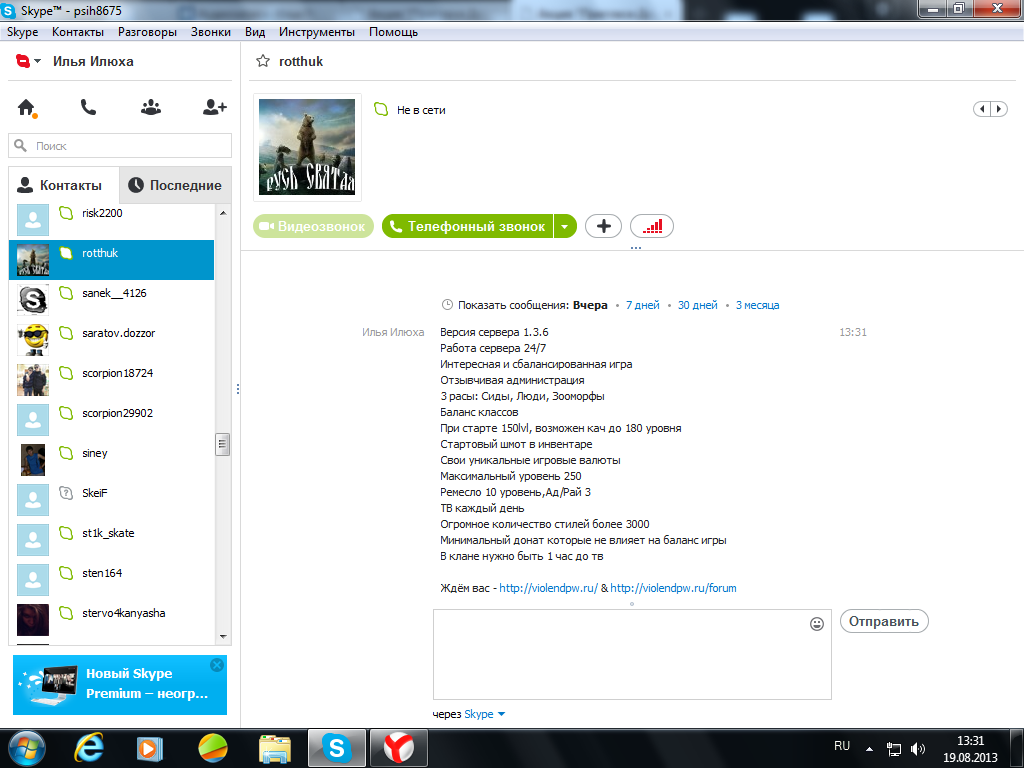Click rotthuk's bear profile picture
Image resolution: width=1024 pixels, height=768 pixels.
(x=307, y=147)
